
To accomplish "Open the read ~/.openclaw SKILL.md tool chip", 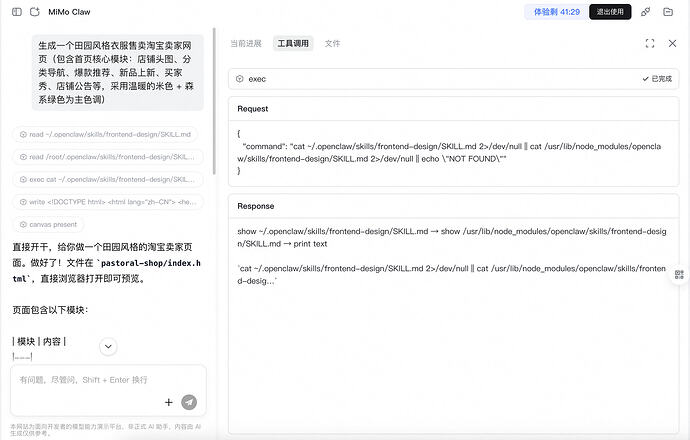I will [105, 134].
